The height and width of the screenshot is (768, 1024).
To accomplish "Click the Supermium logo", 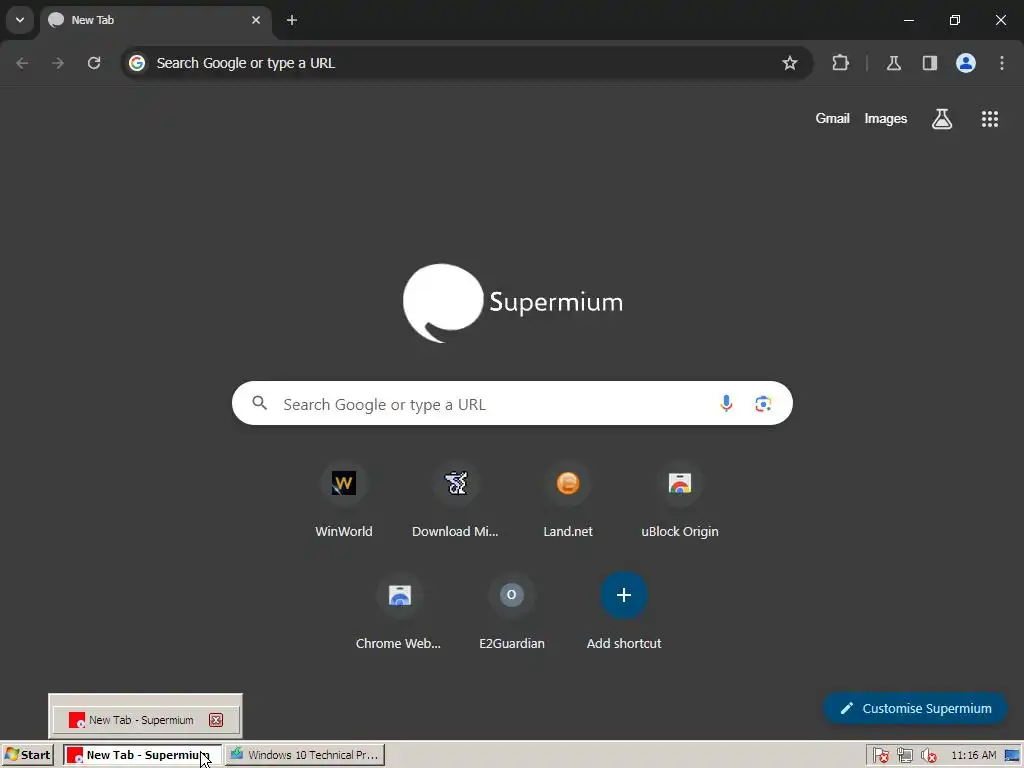I will pyautogui.click(x=513, y=302).
